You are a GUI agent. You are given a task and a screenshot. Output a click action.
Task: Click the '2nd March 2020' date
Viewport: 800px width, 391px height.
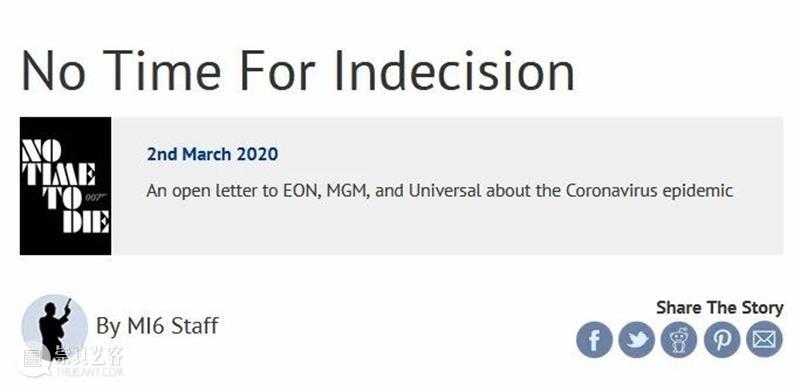(x=212, y=154)
